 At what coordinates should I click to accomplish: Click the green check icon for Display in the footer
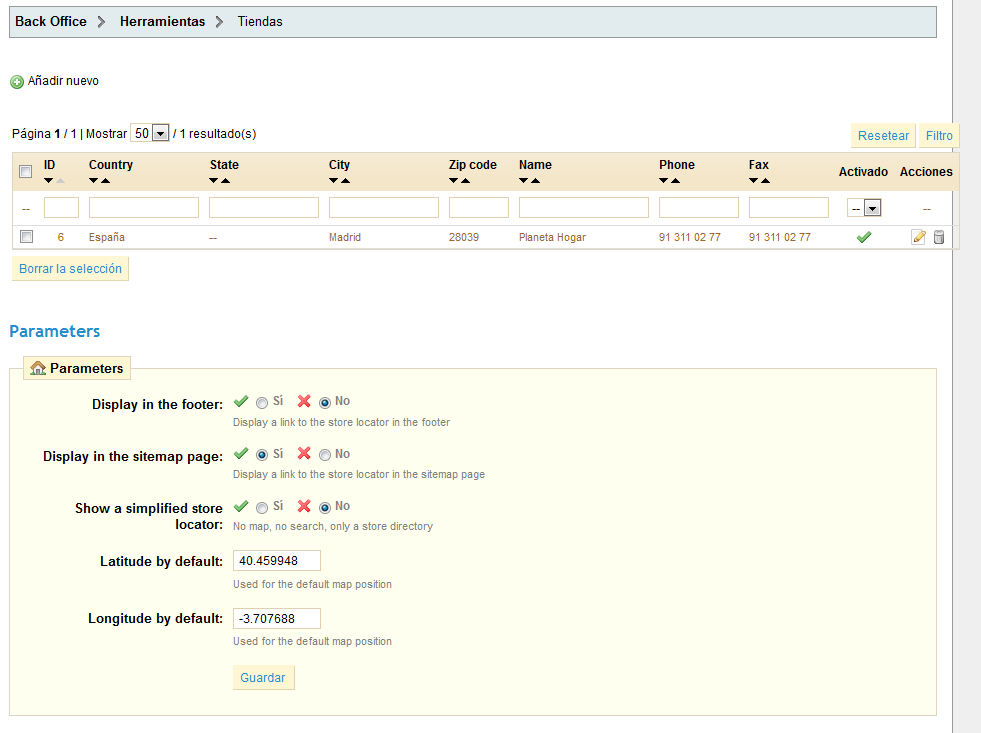point(241,401)
